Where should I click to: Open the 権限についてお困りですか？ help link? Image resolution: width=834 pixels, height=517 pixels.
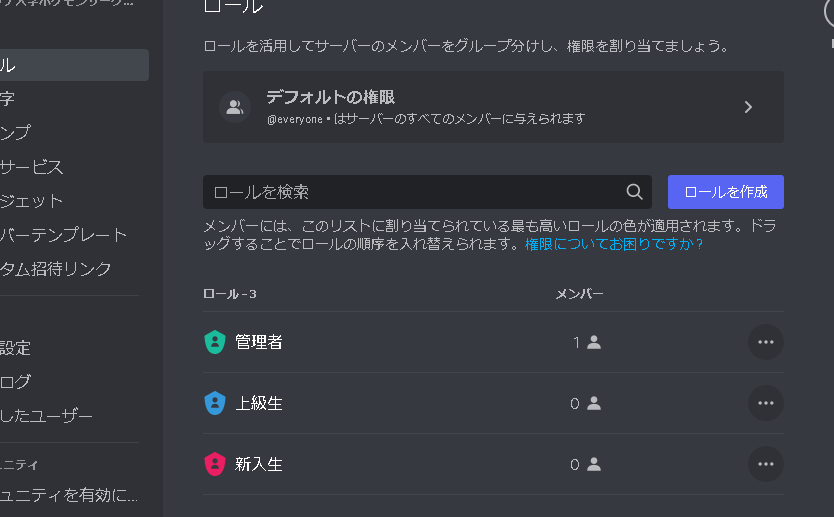coord(614,243)
